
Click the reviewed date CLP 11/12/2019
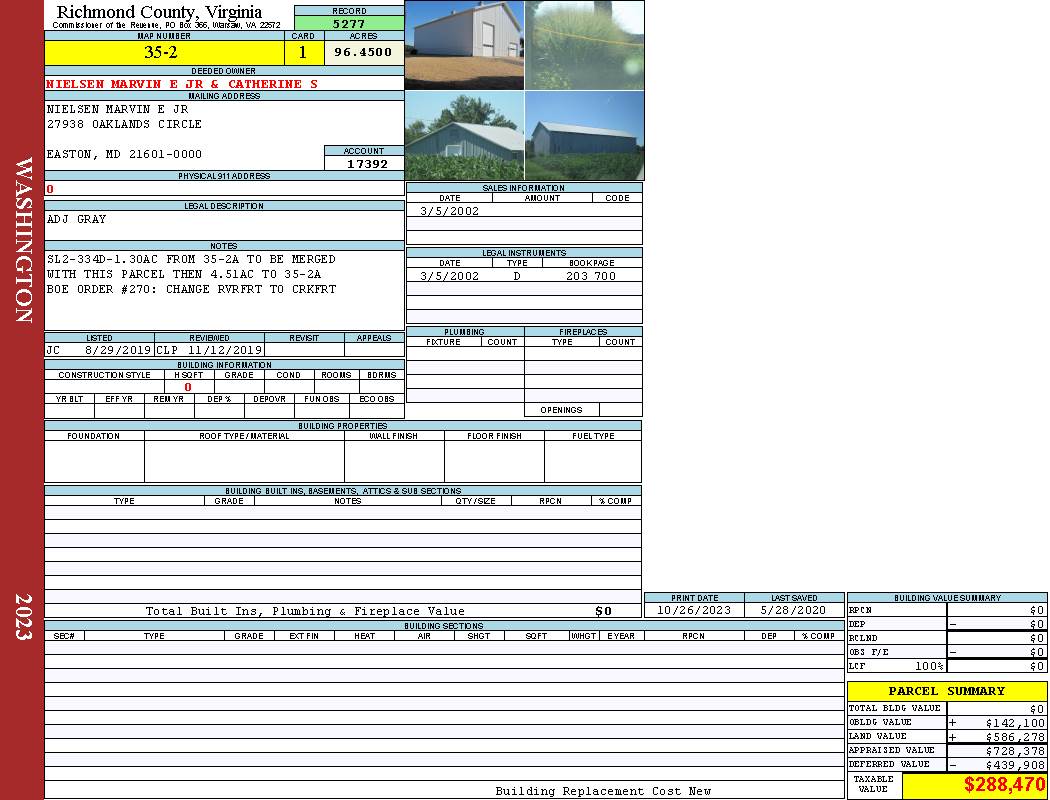click(x=209, y=351)
